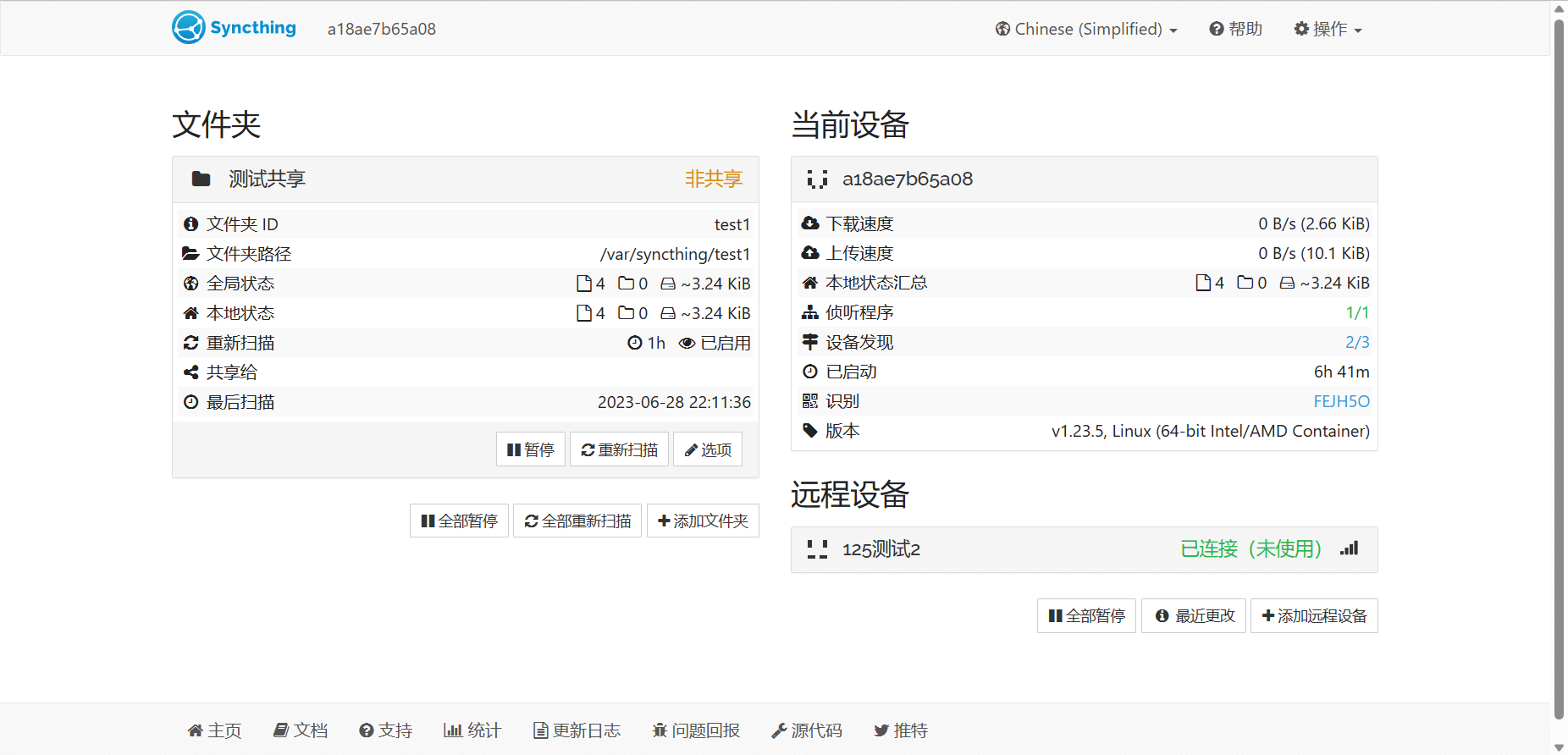Pause all folders using 全部暂停
Viewport: 1568px width, 755px height.
[459, 521]
